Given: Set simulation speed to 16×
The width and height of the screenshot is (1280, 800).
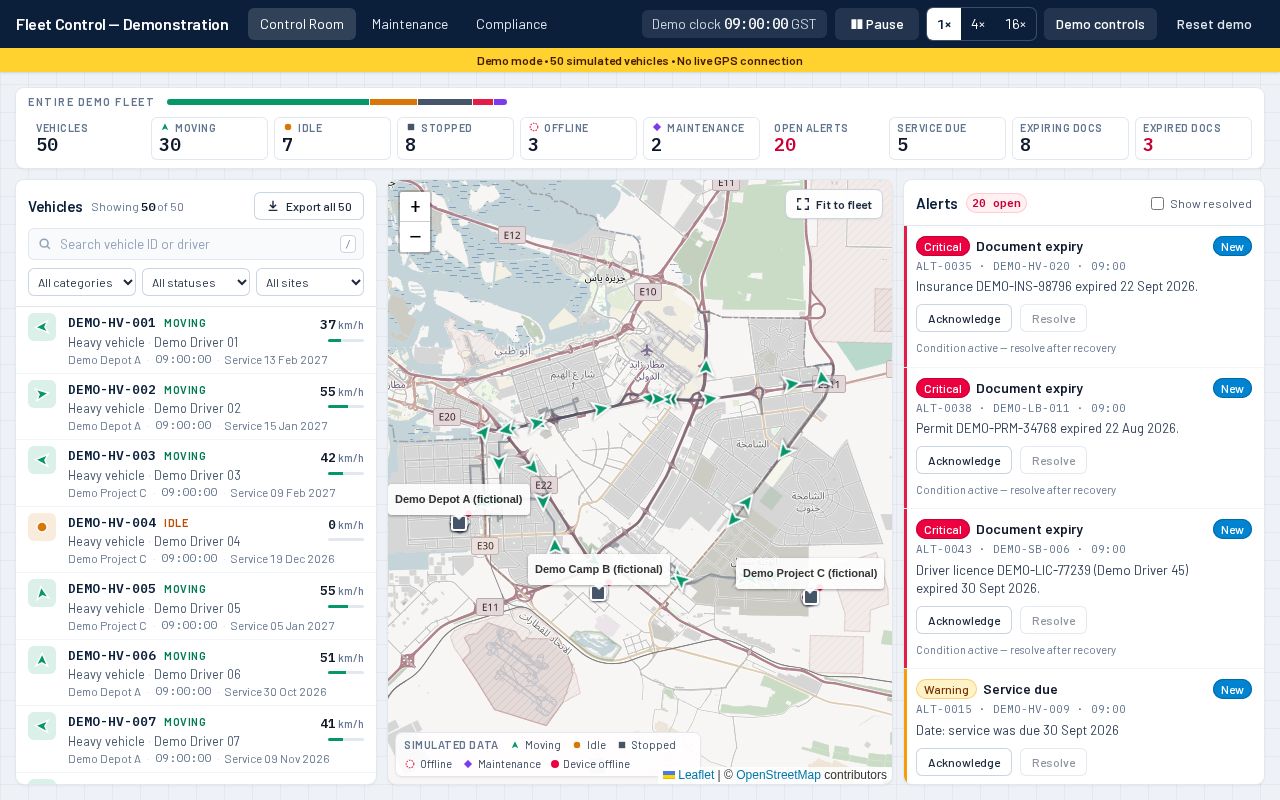Looking at the screenshot, I should point(1015,24).
